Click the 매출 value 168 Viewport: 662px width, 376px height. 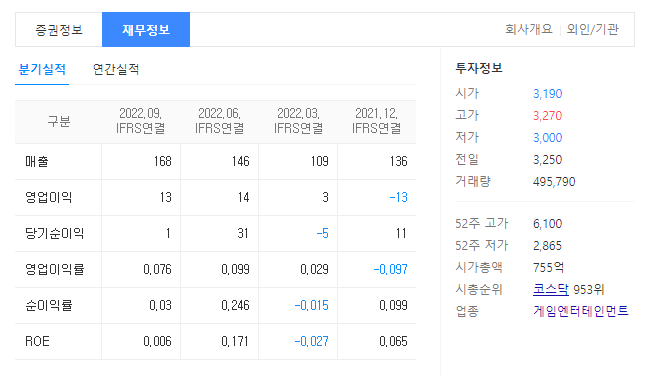click(x=163, y=162)
